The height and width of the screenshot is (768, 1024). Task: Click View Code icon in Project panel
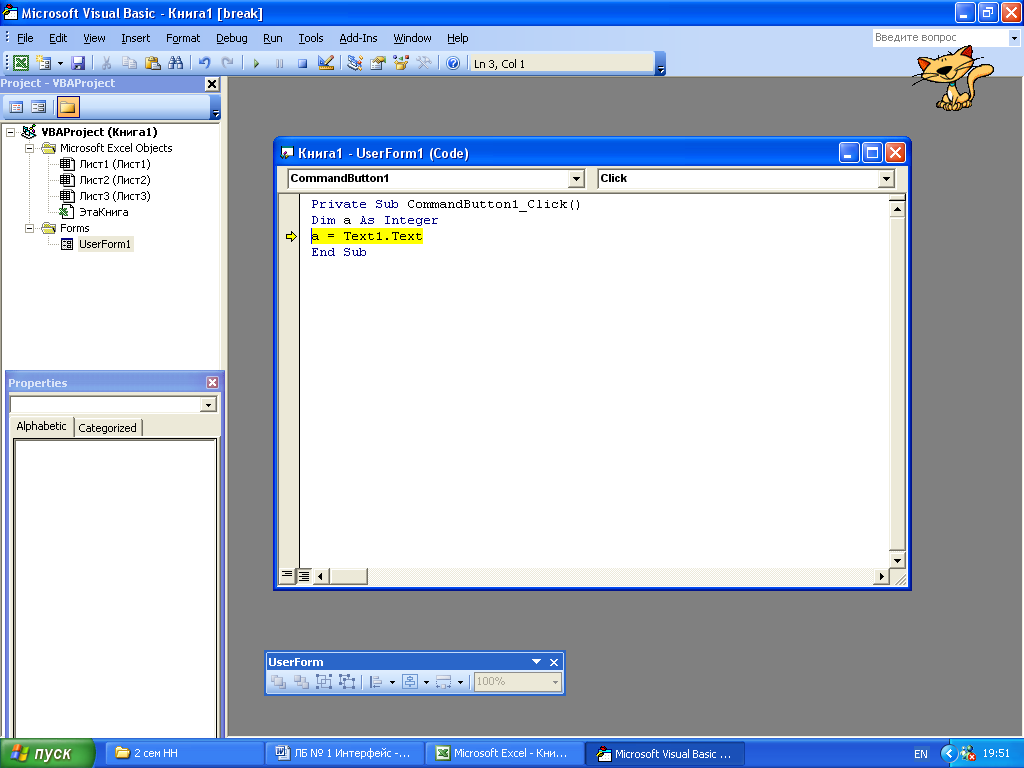click(16, 107)
